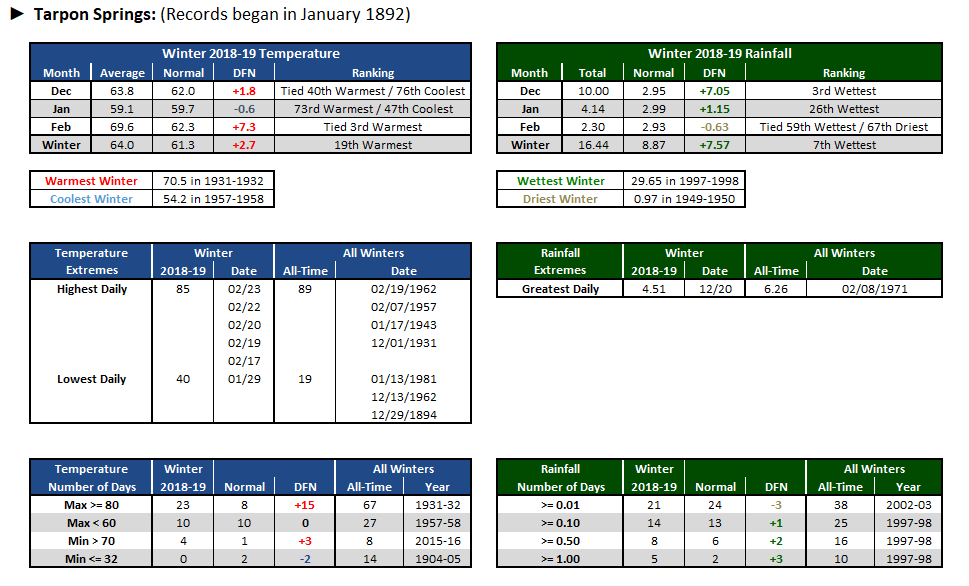Click 'Rainfall Number of Days' header
This screenshot has width=969, height=586.
click(561, 478)
